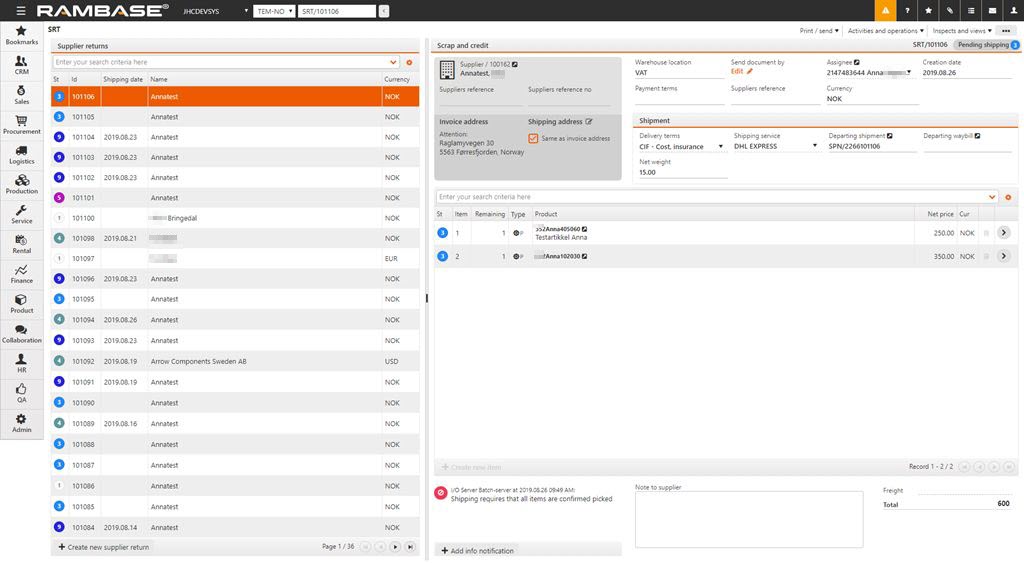Open the help question mark icon
This screenshot has width=1024, height=563.
pos(907,11)
